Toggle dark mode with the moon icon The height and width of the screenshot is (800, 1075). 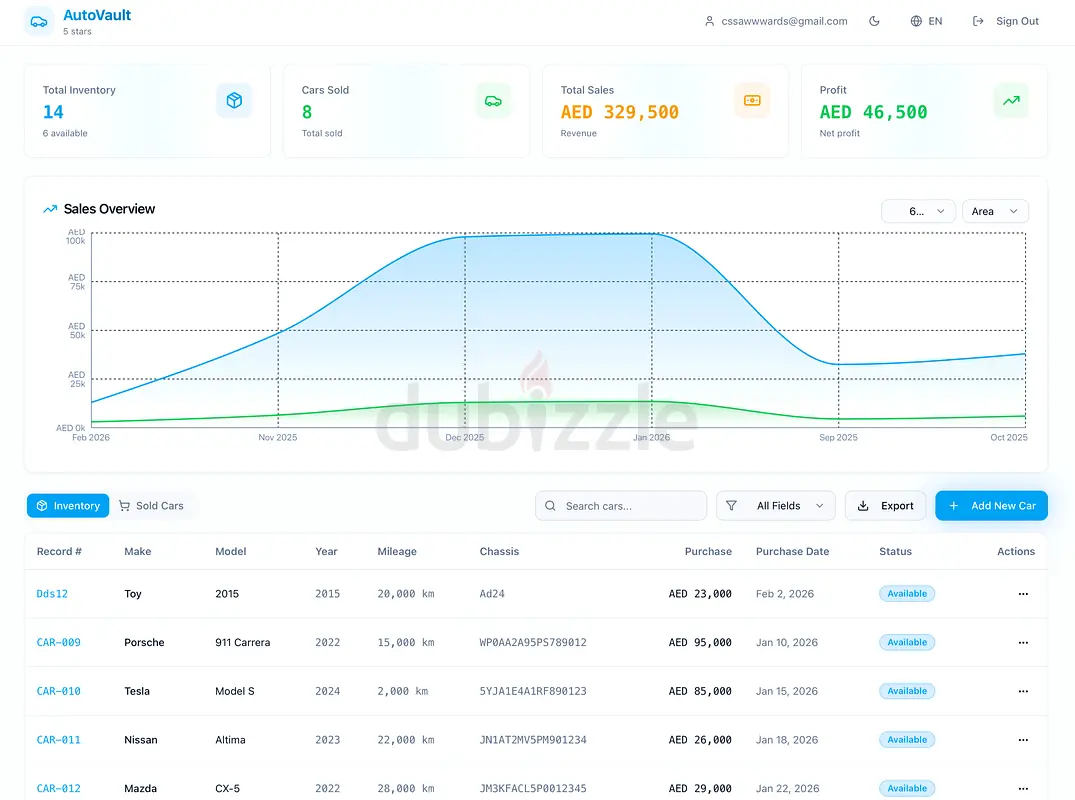pos(874,21)
